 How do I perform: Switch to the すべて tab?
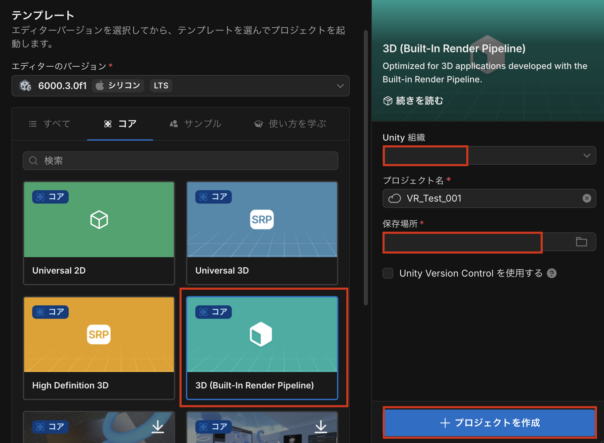pos(50,124)
